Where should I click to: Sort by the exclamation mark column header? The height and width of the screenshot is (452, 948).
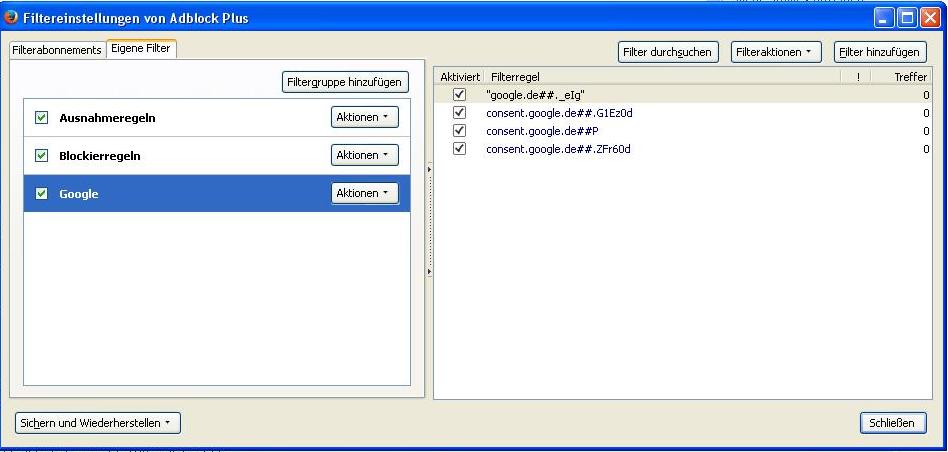[856, 77]
